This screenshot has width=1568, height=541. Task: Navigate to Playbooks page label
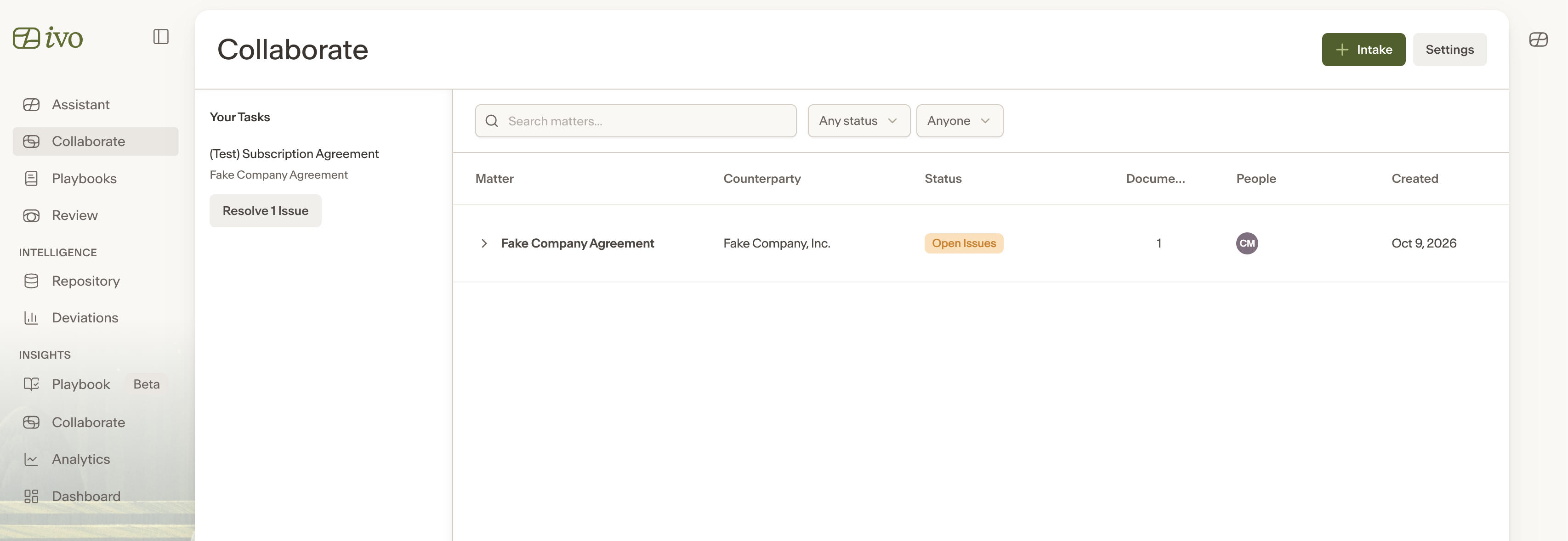tap(84, 178)
